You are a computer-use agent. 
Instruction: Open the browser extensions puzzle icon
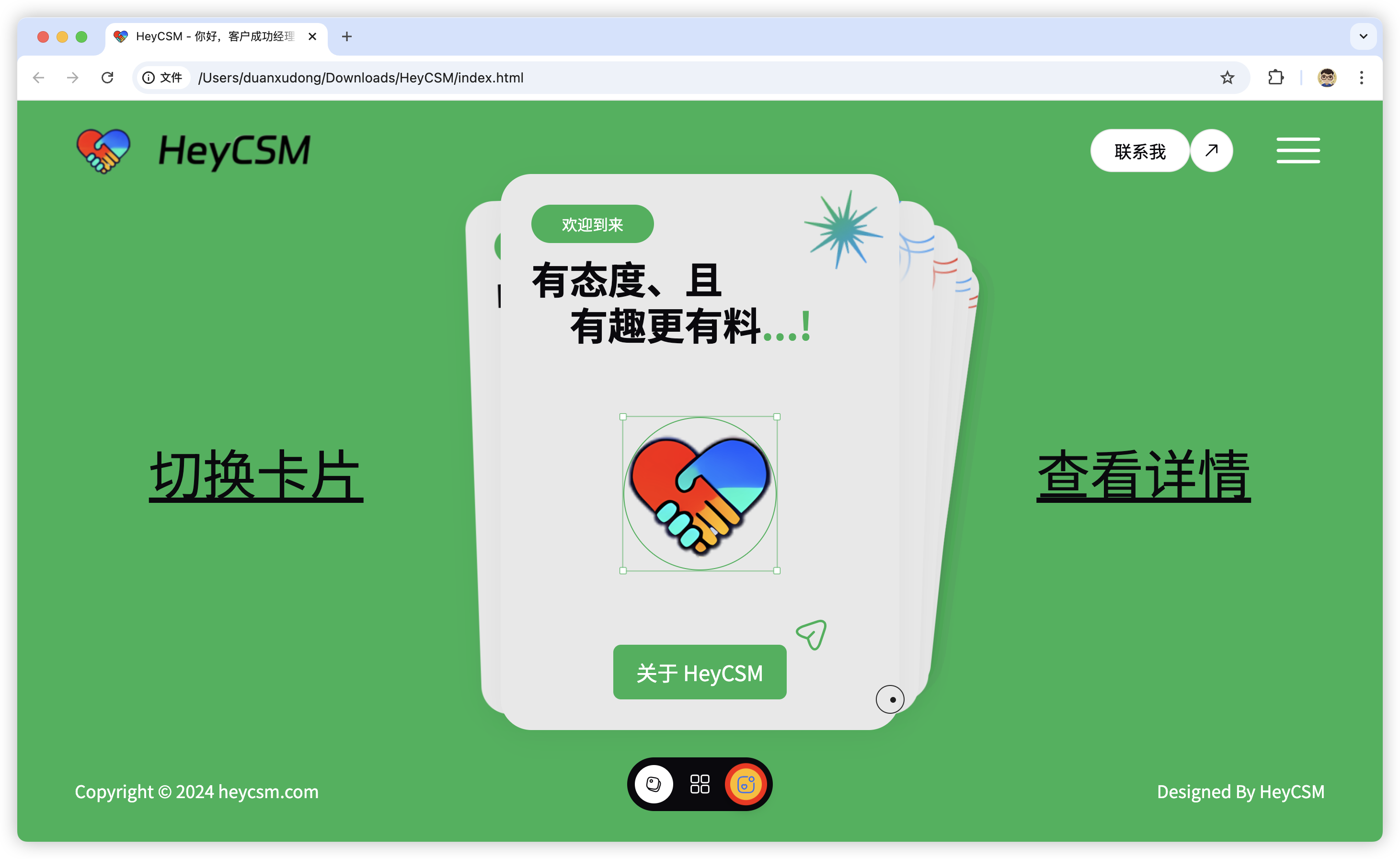[1275, 77]
